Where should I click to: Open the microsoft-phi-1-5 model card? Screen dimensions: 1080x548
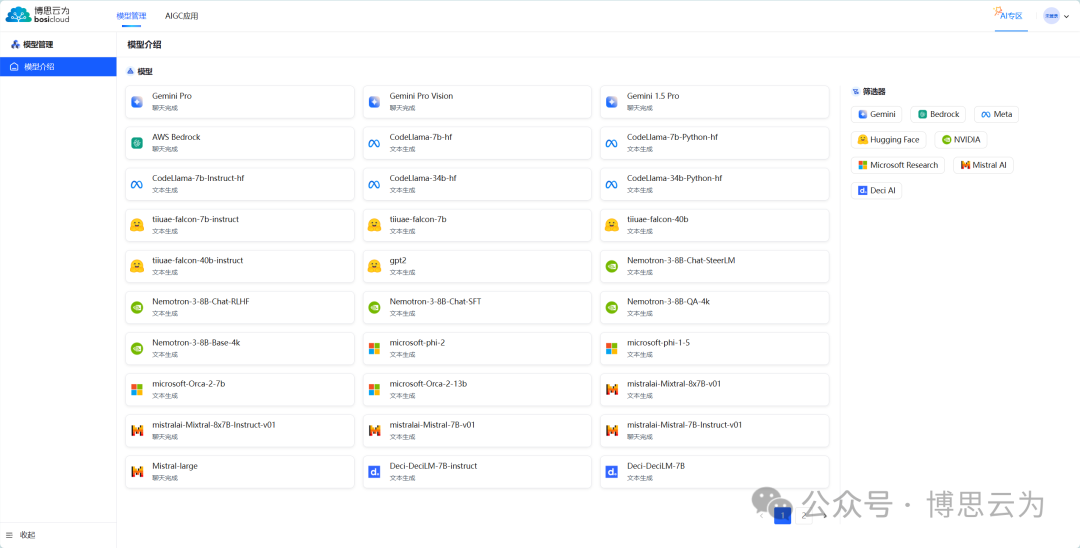tap(714, 348)
